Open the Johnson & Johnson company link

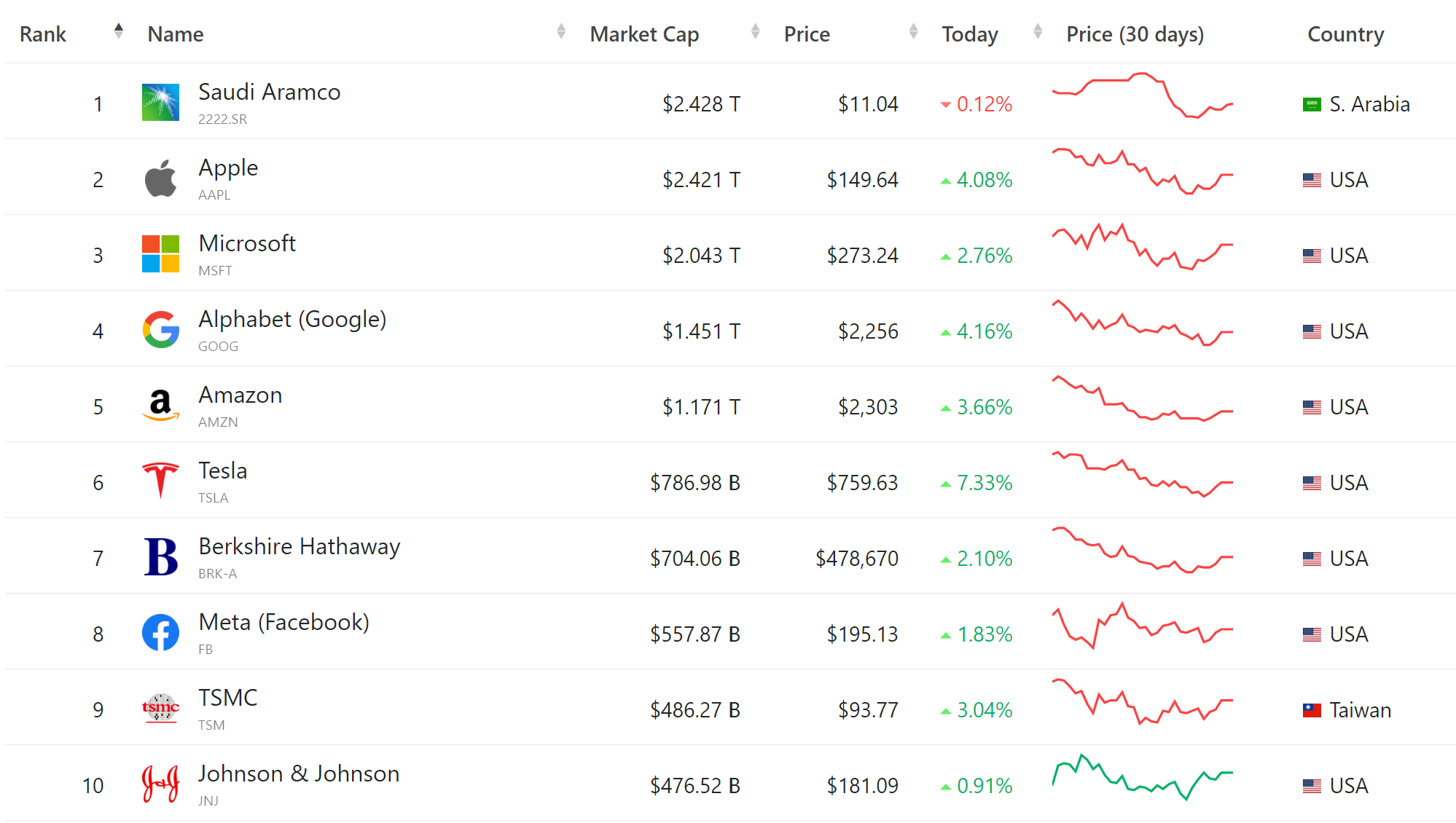pyautogui.click(x=299, y=774)
